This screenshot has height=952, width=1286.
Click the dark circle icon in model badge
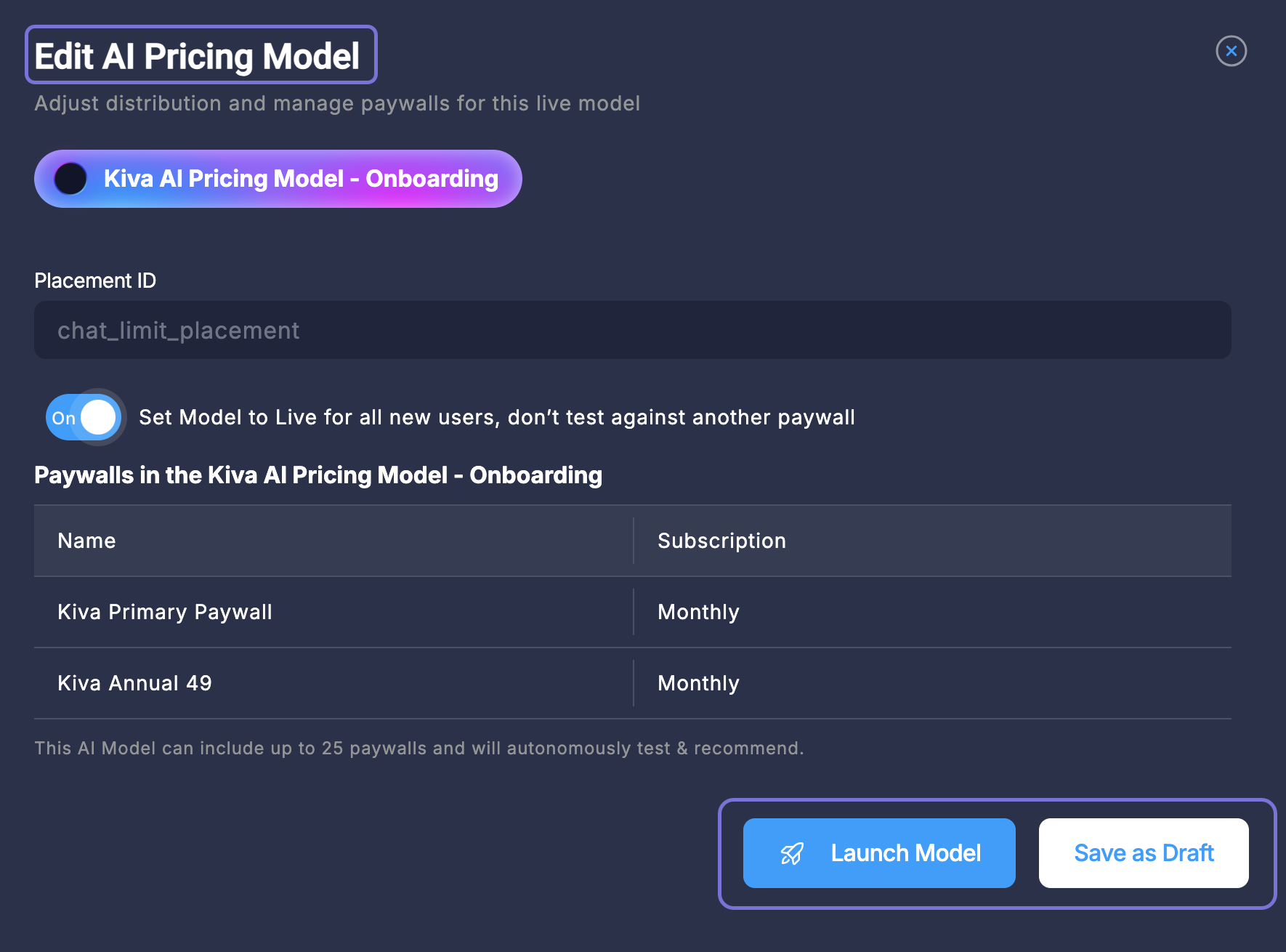coord(71,179)
